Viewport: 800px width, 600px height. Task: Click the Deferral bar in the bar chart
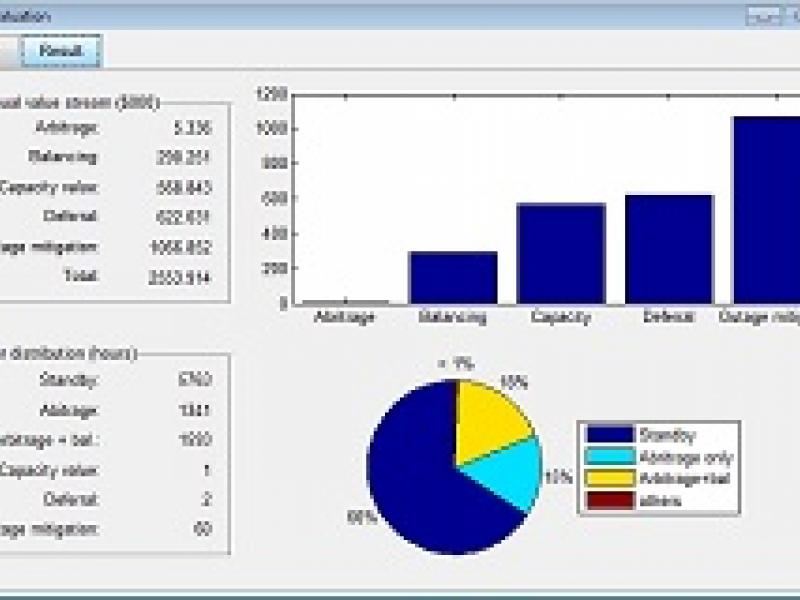click(x=669, y=249)
